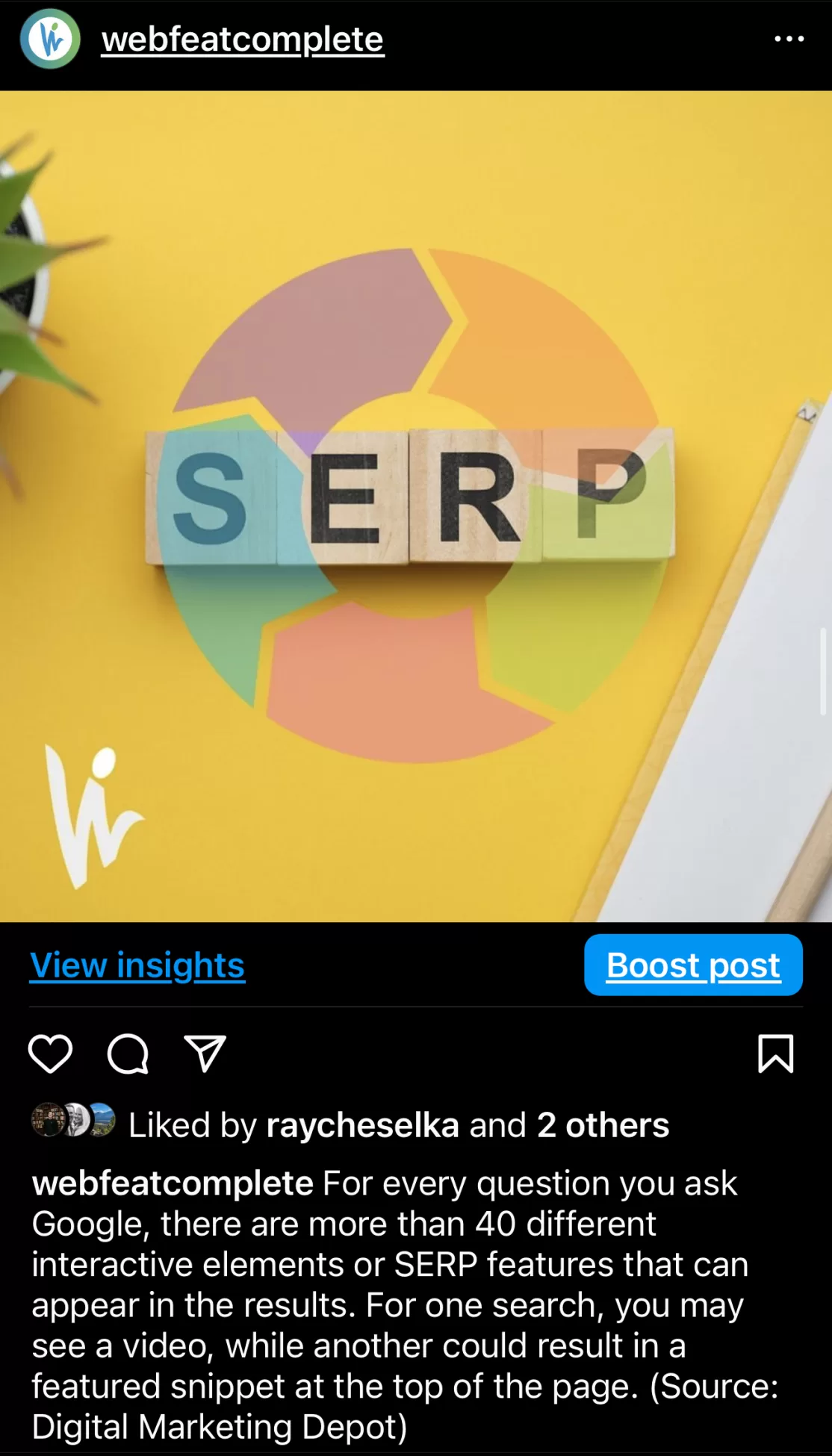This screenshot has height=1456, width=832.
Task: Tap the Digital Marketing Depot caption text
Action: [x=219, y=1427]
